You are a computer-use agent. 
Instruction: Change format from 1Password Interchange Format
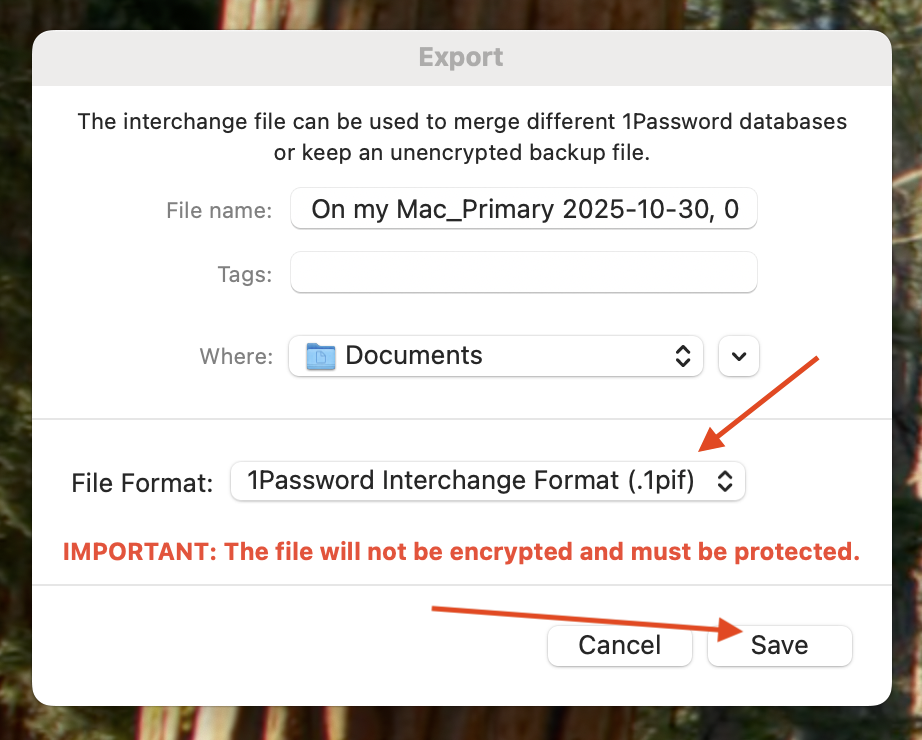[x=488, y=481]
